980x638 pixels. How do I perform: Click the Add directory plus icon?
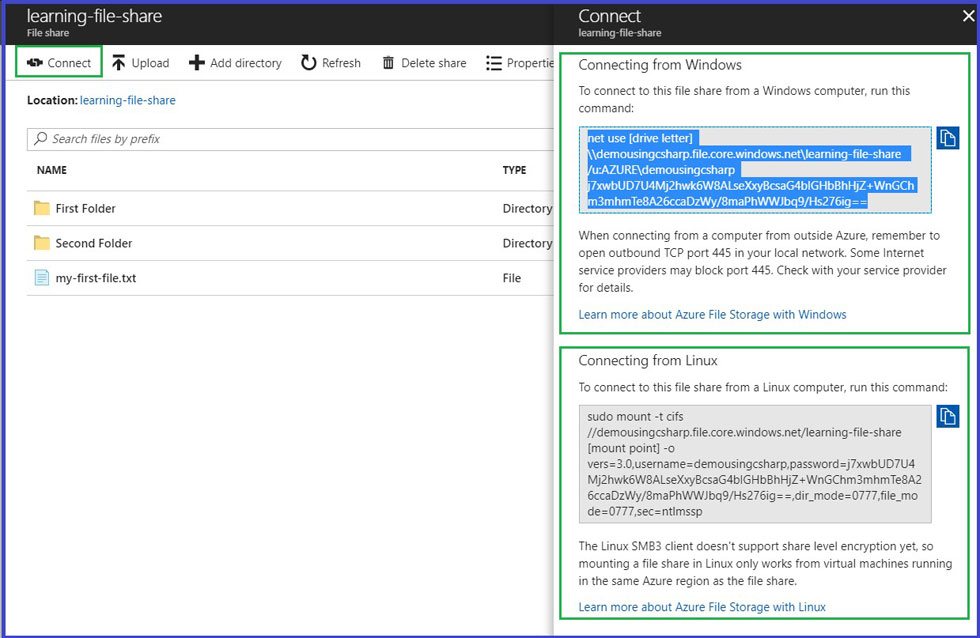197,63
